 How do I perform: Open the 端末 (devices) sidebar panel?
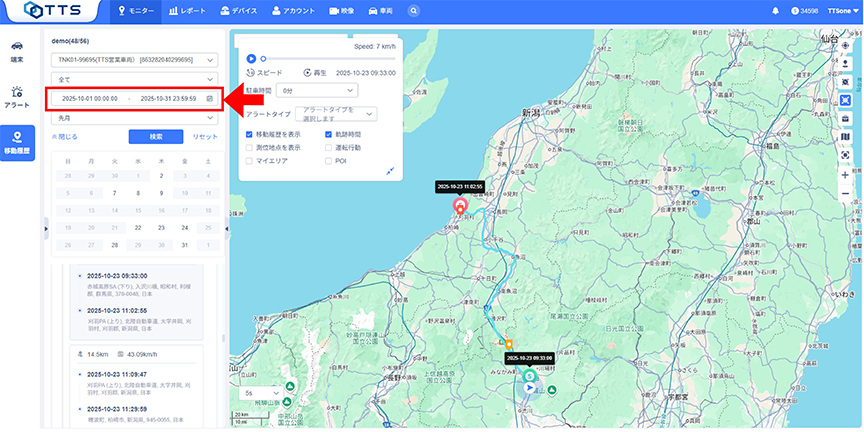(17, 51)
